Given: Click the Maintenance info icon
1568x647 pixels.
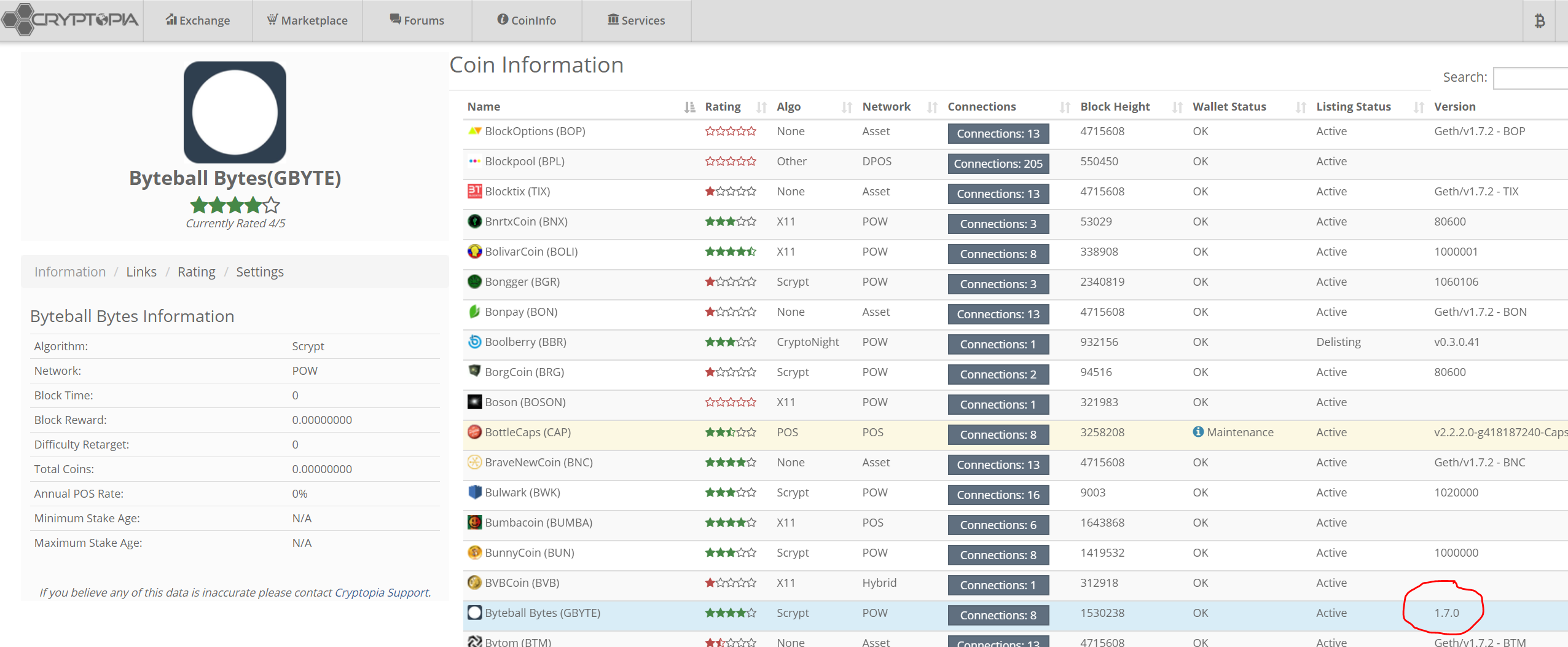Looking at the screenshot, I should click(x=1198, y=432).
